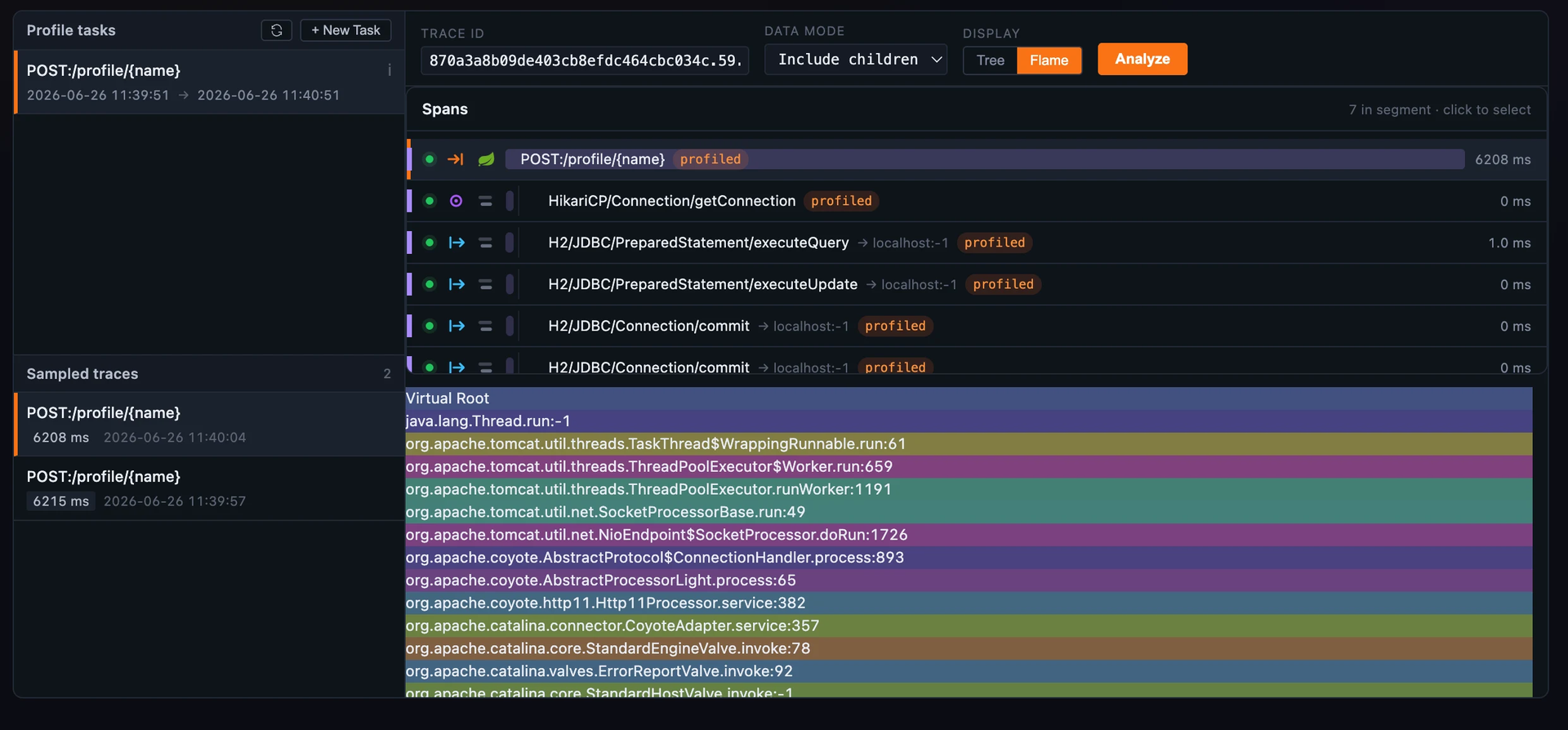Click profiled badge on HikariCP getConnection span
Image resolution: width=1568 pixels, height=730 pixels.
point(841,201)
